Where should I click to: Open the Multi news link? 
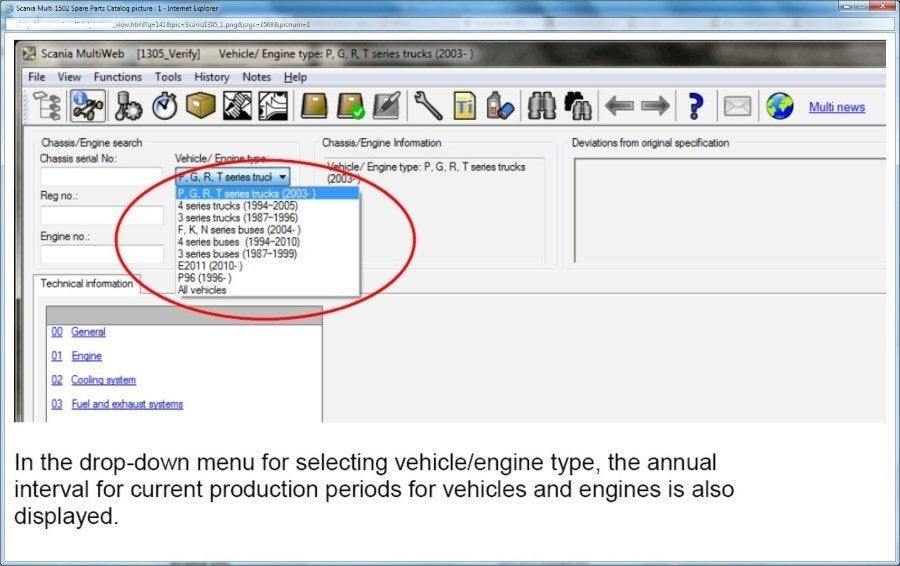click(836, 107)
